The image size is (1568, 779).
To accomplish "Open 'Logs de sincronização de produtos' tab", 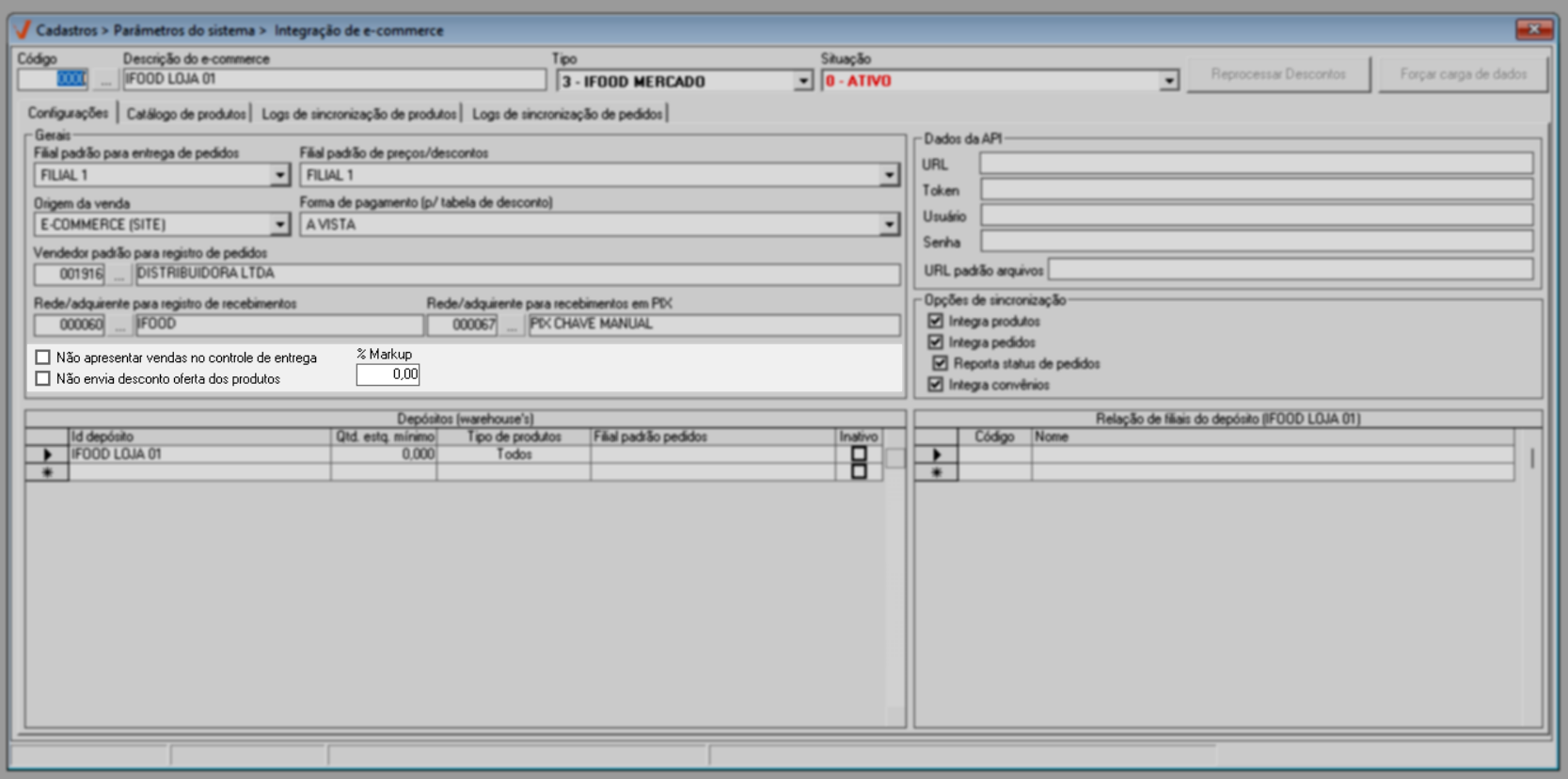I will 359,114.
